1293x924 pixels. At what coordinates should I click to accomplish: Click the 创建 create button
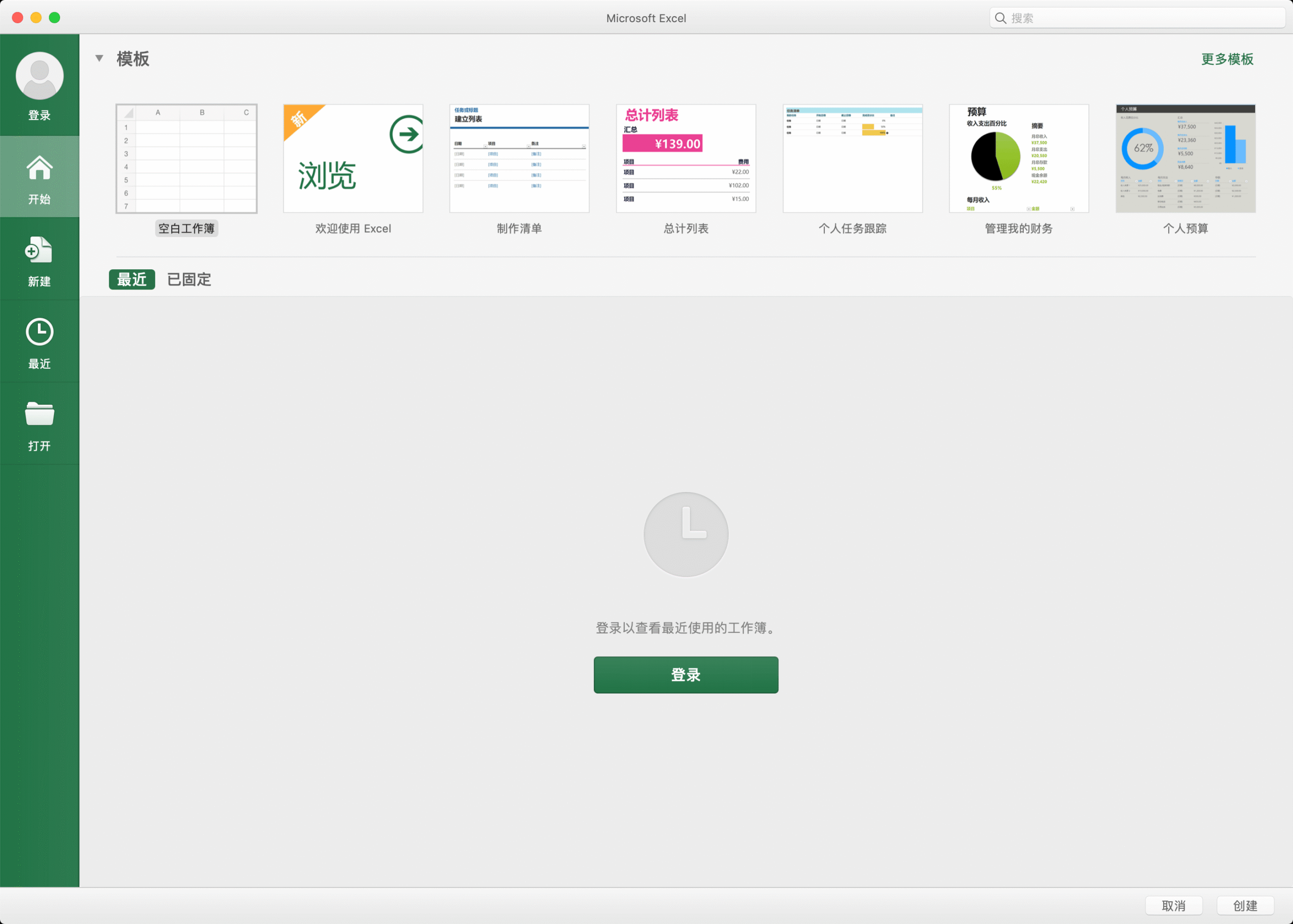click(x=1246, y=905)
